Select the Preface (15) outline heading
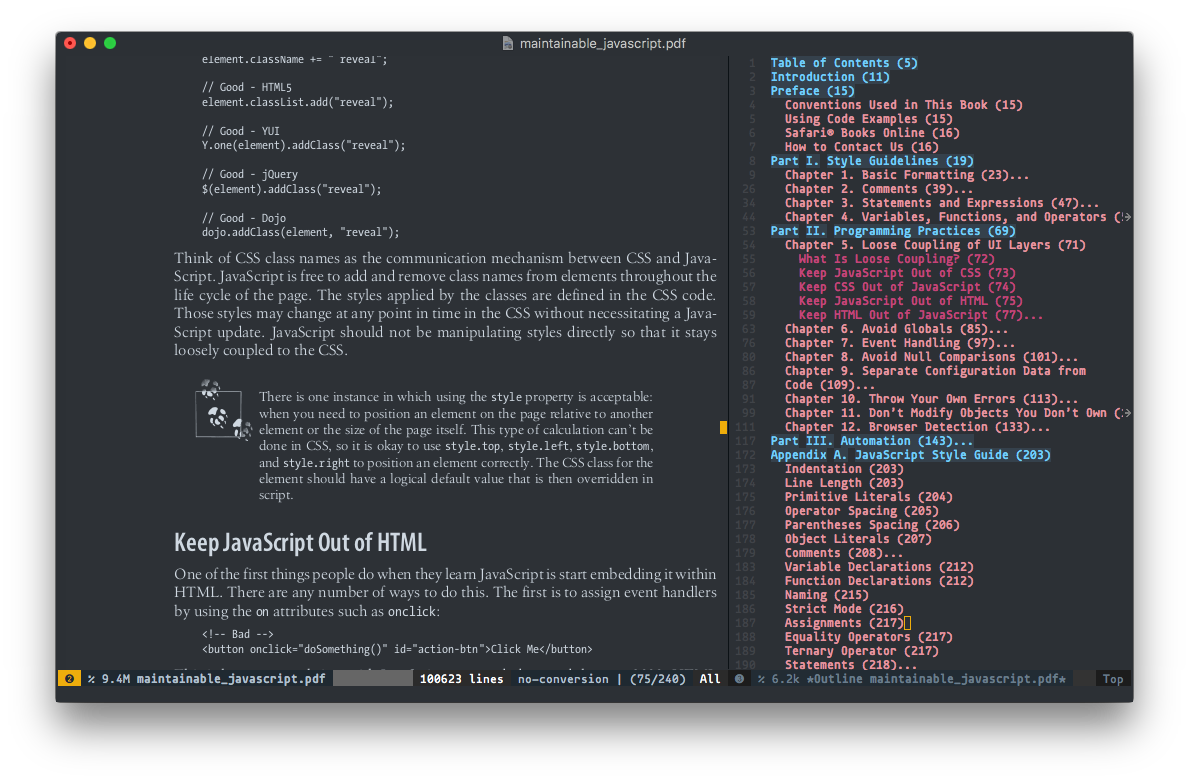Image resolution: width=1189 pixels, height=782 pixels. 812,91
